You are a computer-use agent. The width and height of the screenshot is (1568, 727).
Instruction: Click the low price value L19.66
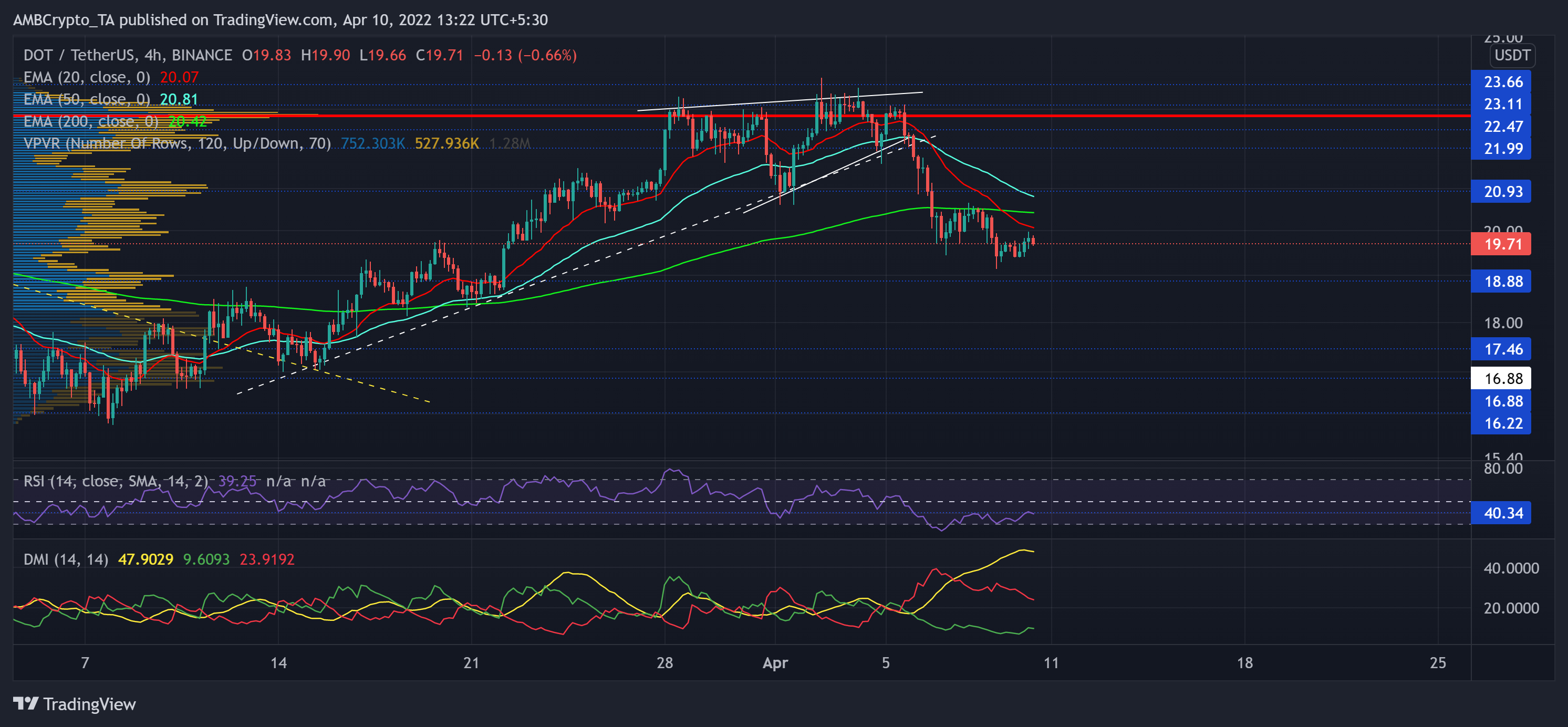pos(382,55)
